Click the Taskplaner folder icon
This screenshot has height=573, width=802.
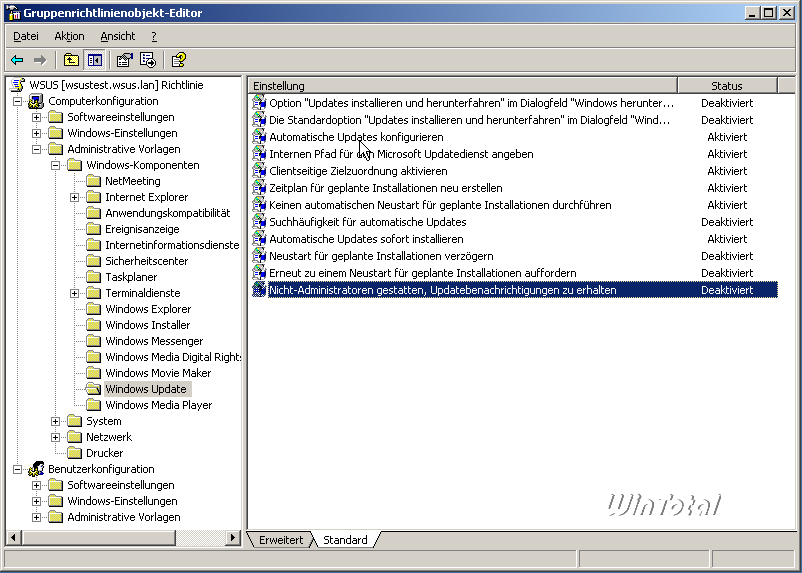pos(94,277)
